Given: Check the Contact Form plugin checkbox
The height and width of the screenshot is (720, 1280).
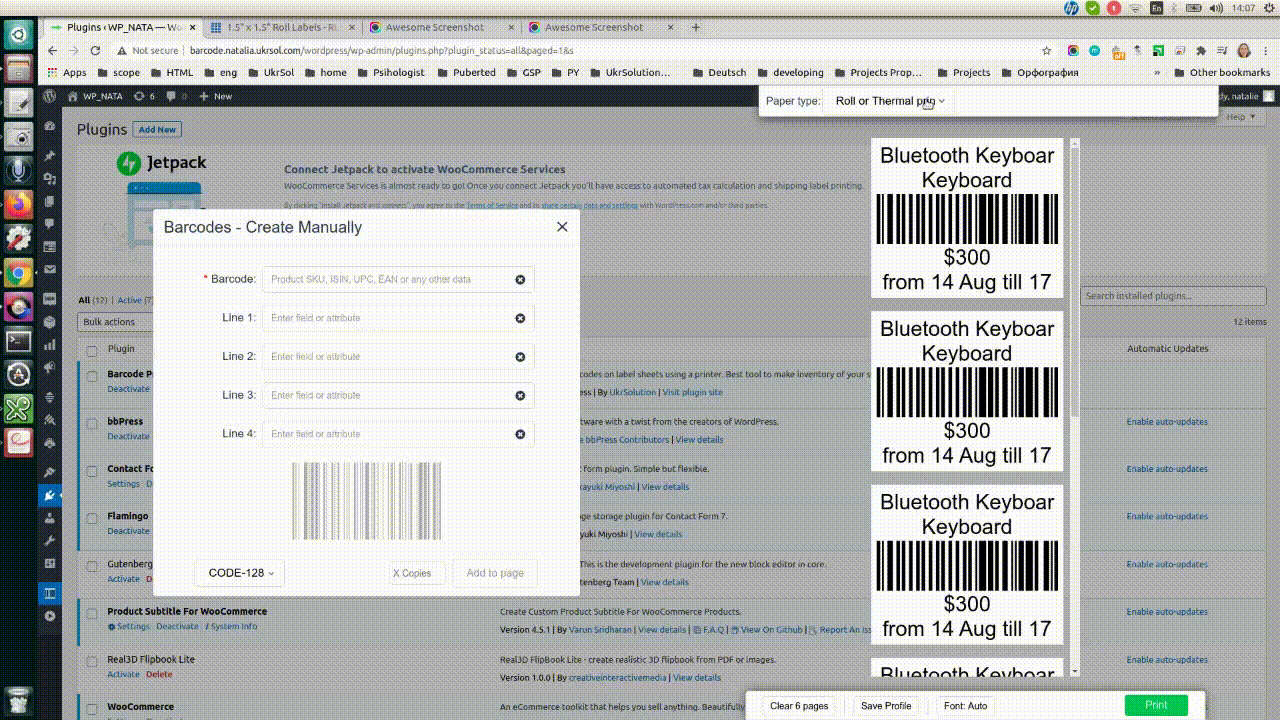Looking at the screenshot, I should tap(92, 470).
